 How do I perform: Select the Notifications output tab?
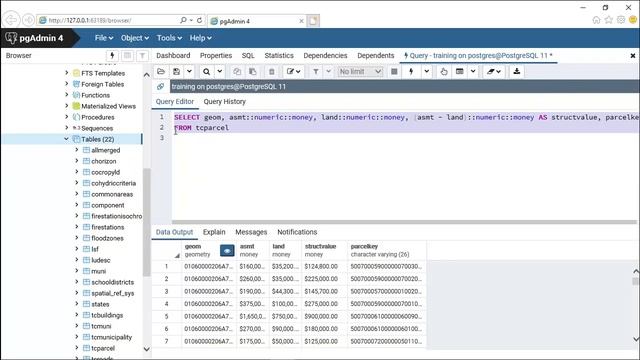pos(297,232)
